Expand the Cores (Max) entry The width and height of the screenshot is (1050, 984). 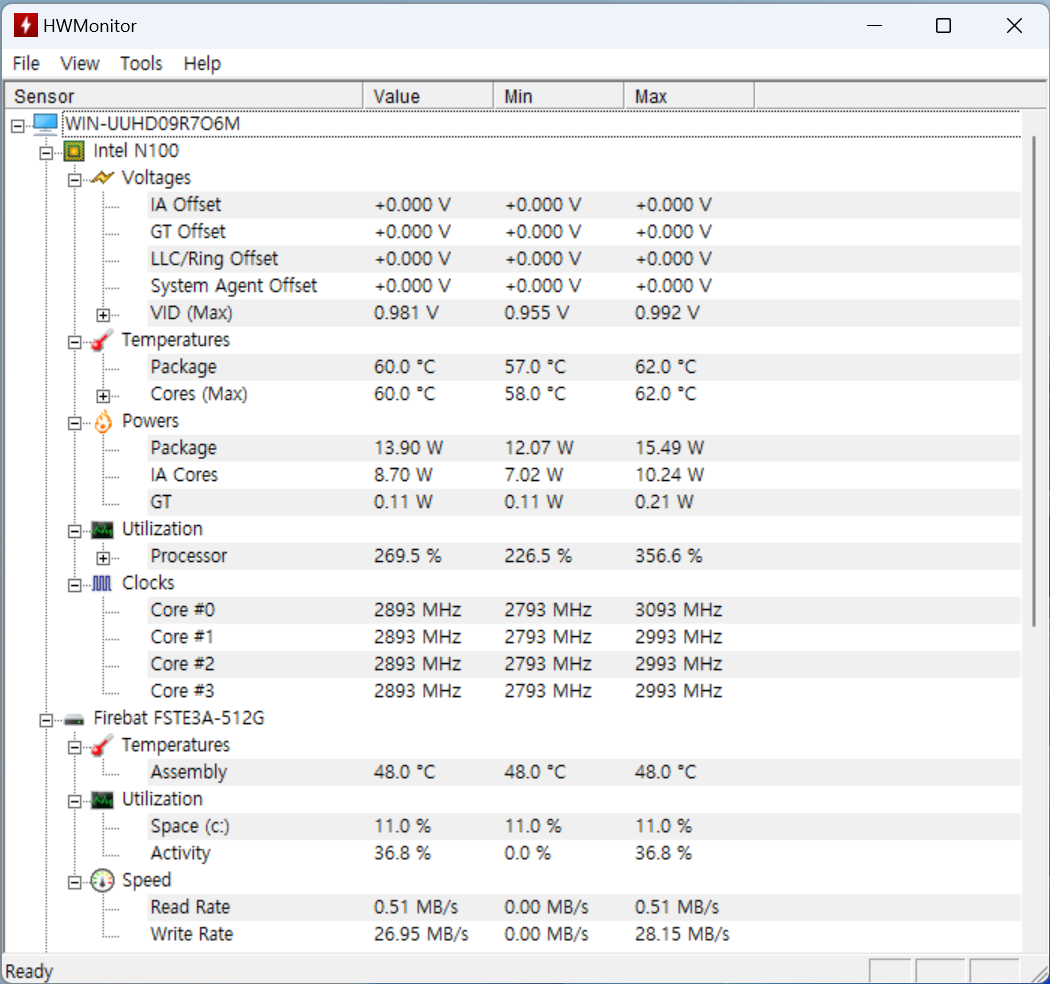[x=103, y=396]
